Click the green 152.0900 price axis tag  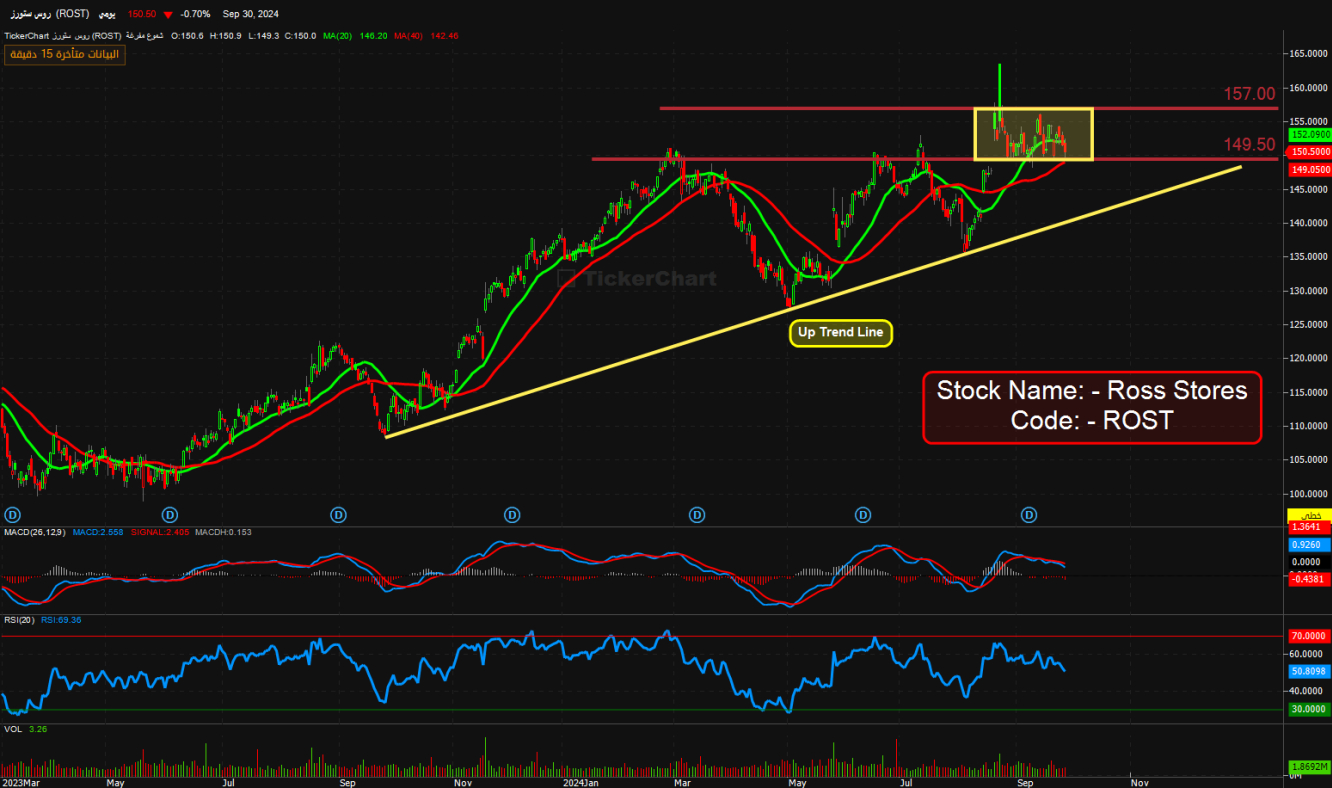1309,134
